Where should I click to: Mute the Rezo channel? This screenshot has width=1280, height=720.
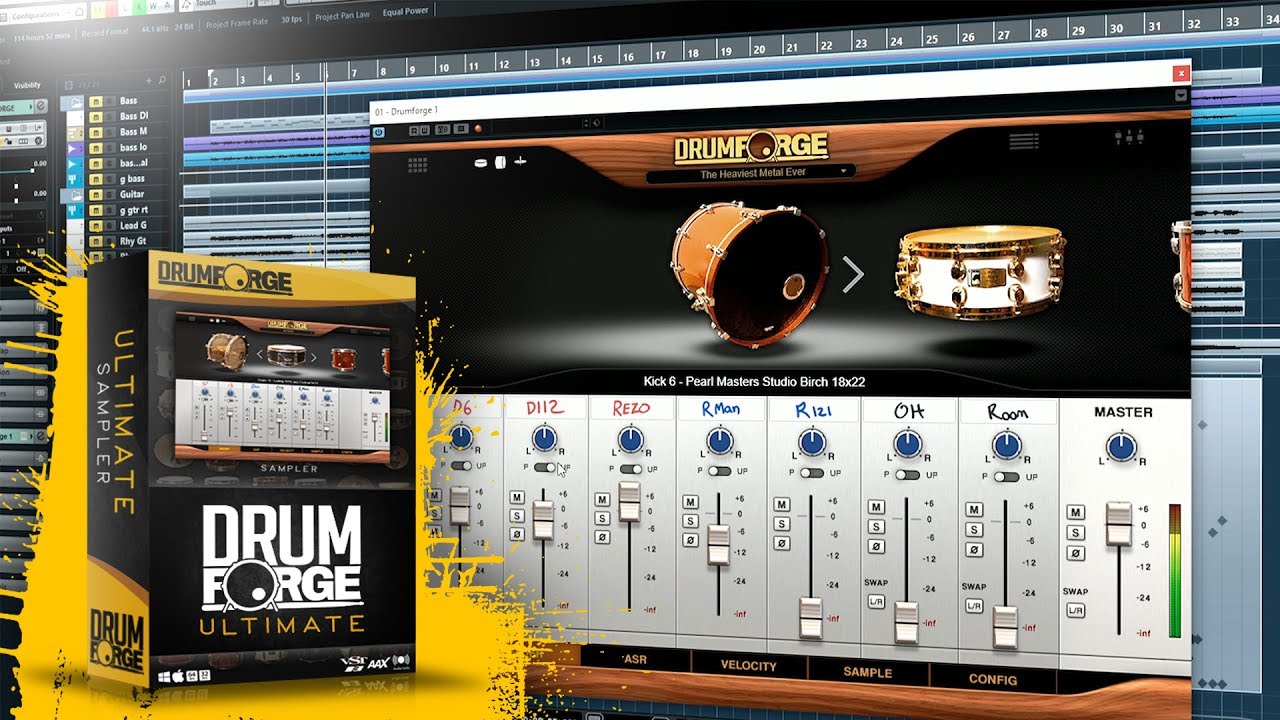603,500
